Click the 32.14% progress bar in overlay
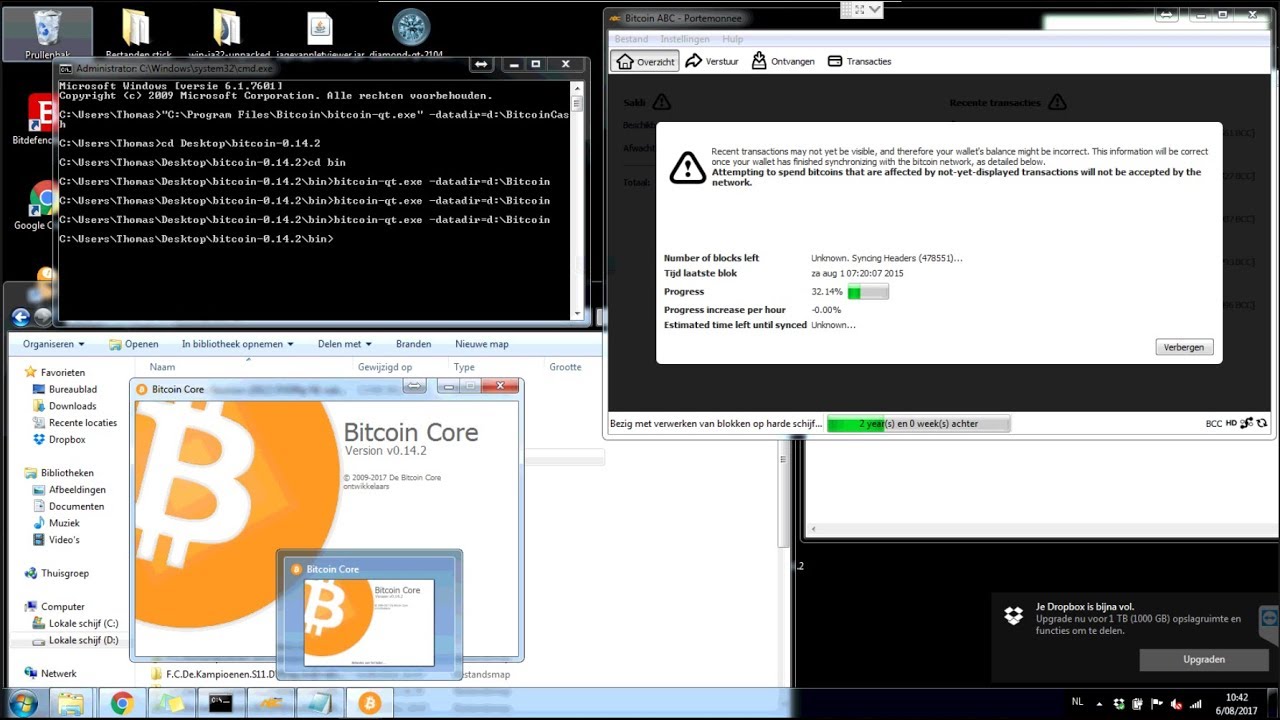 click(x=868, y=292)
